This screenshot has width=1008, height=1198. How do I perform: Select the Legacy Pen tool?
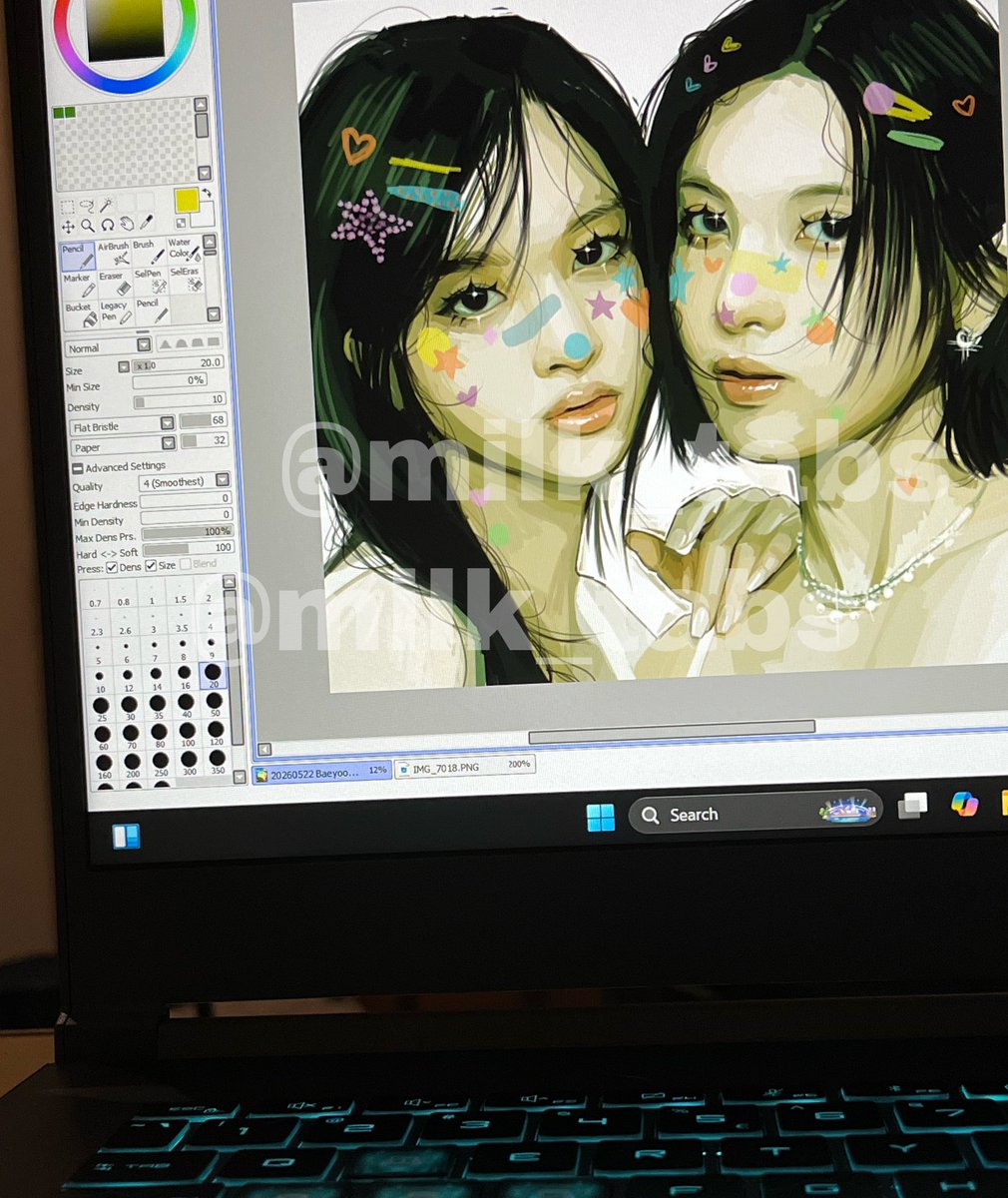coord(116,312)
